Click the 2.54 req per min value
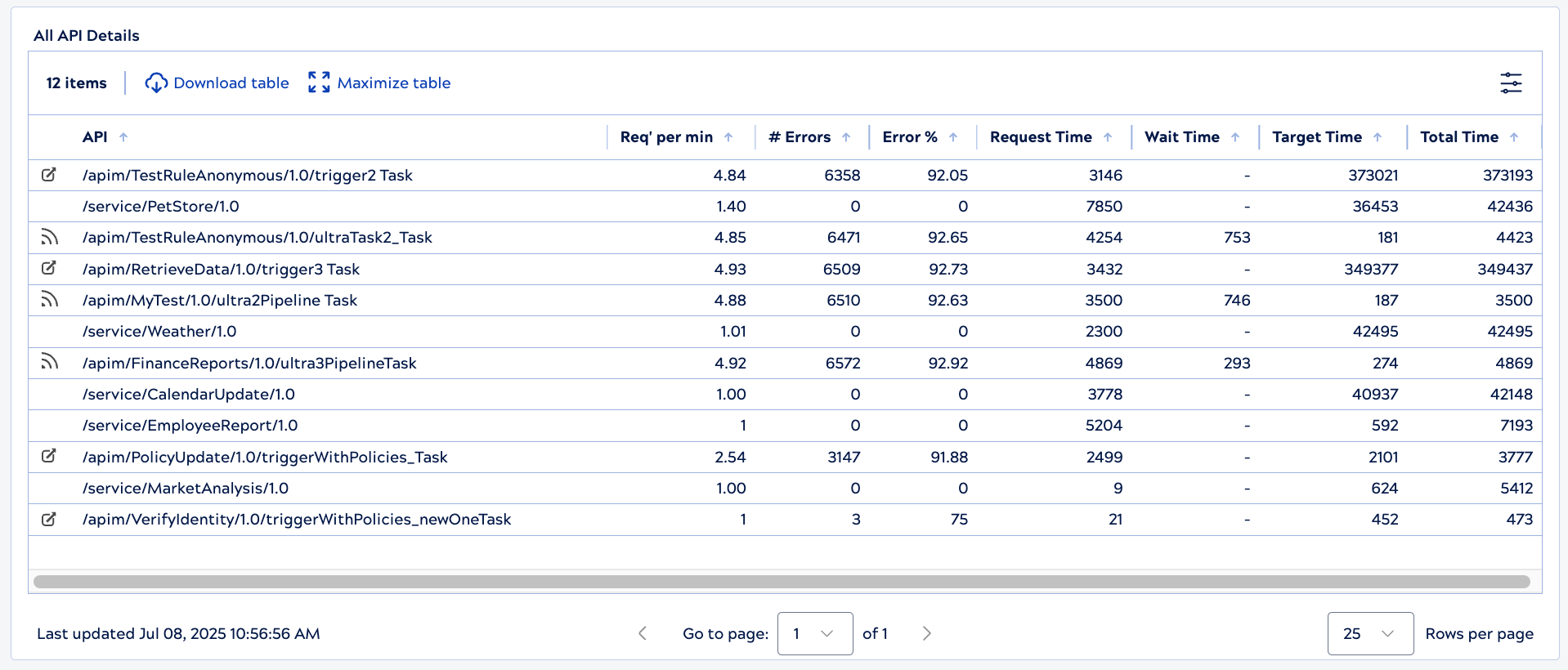The image size is (1568, 670). pyautogui.click(x=730, y=457)
